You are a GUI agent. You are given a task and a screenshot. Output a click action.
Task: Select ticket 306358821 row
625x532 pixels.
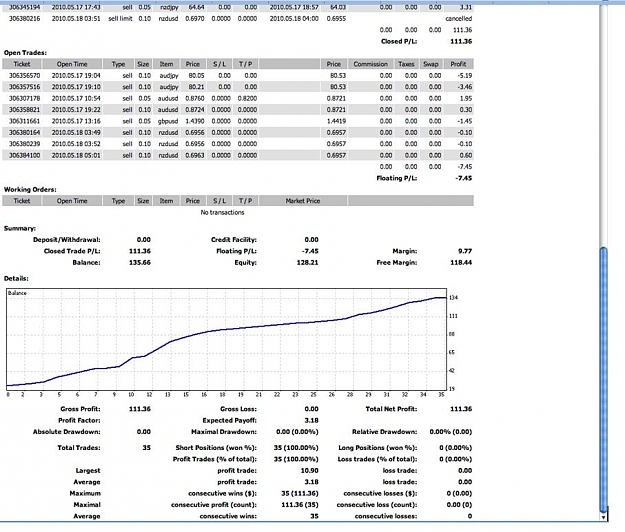click(238, 110)
